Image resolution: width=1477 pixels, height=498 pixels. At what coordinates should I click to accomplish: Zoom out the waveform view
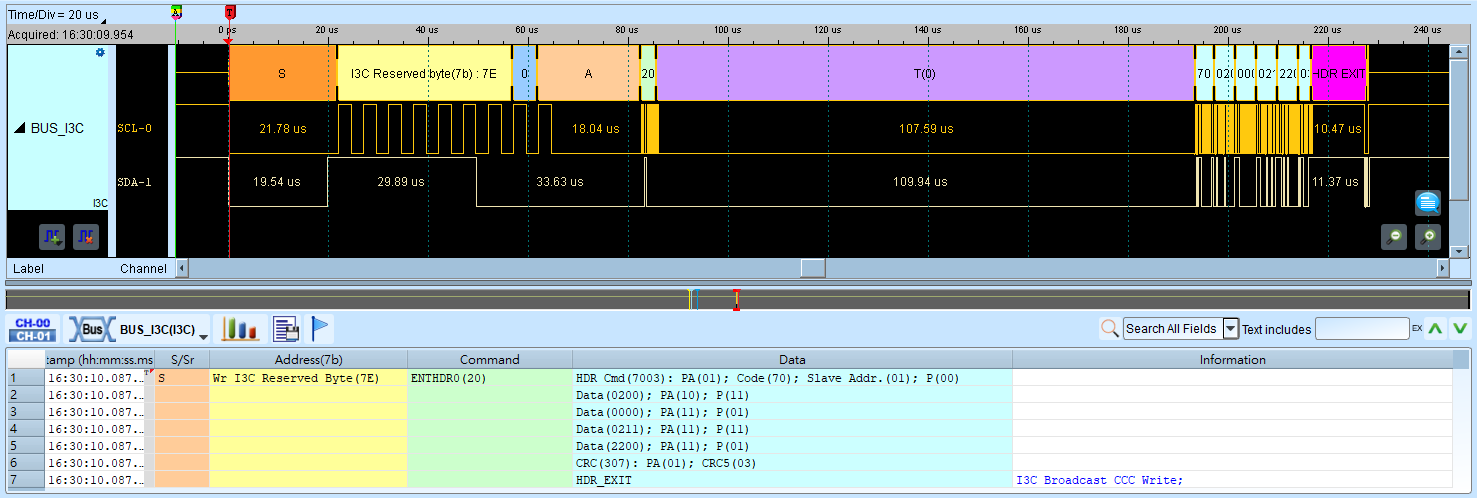click(1394, 237)
